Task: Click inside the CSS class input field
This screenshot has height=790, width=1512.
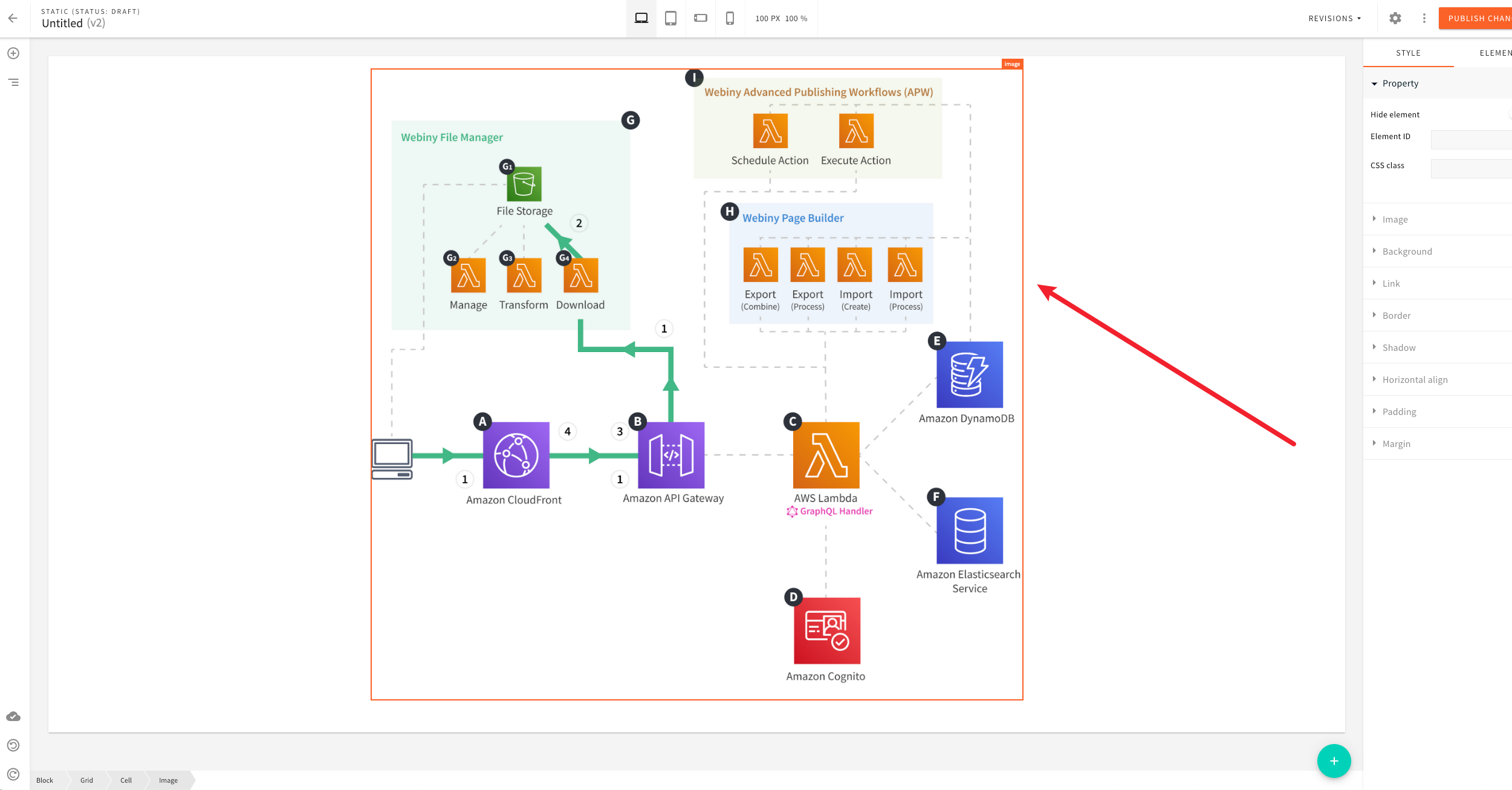Action: [x=1471, y=168]
